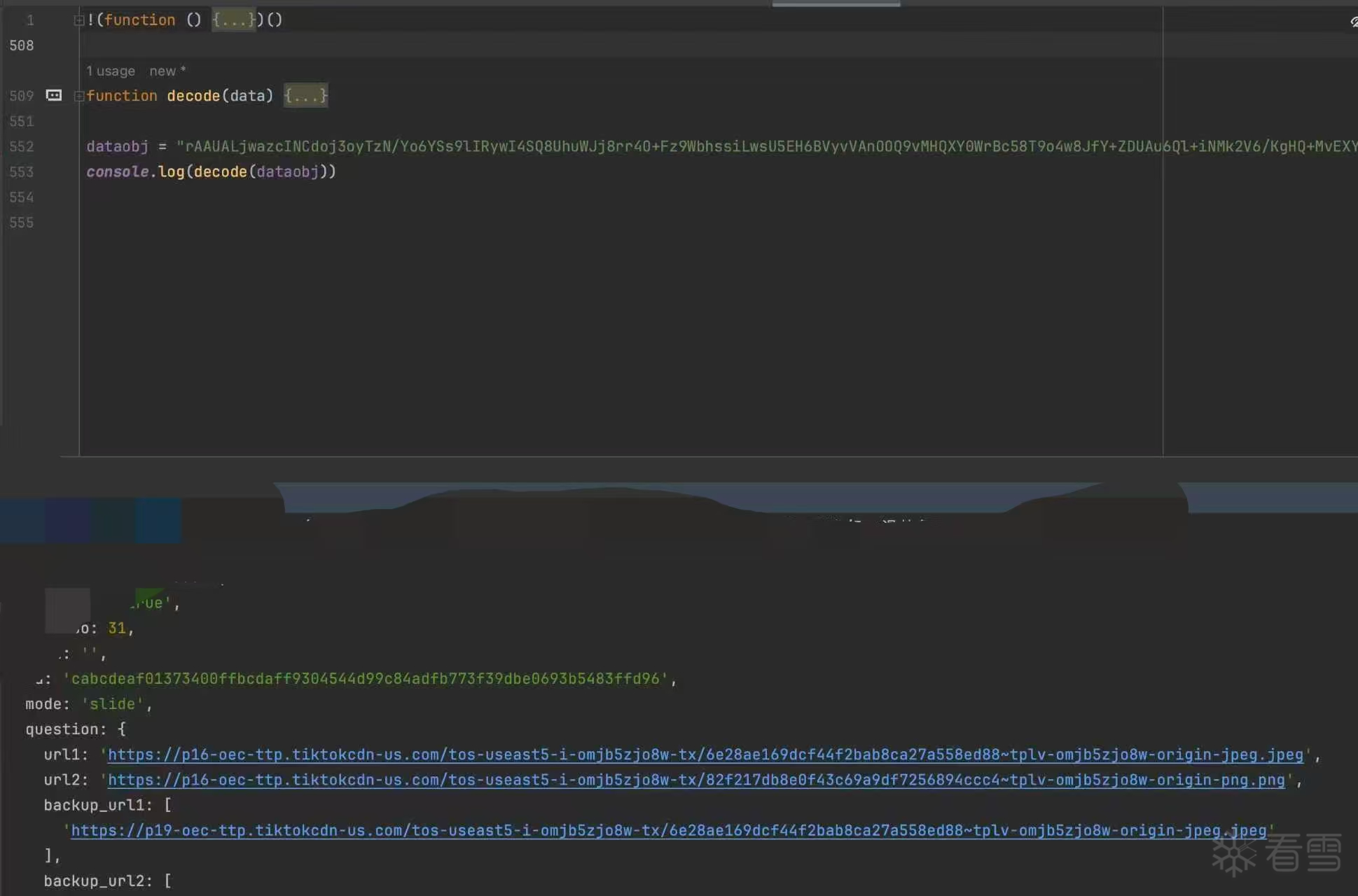
Task: Open the '1 usage' inlay hint
Action: 111,71
